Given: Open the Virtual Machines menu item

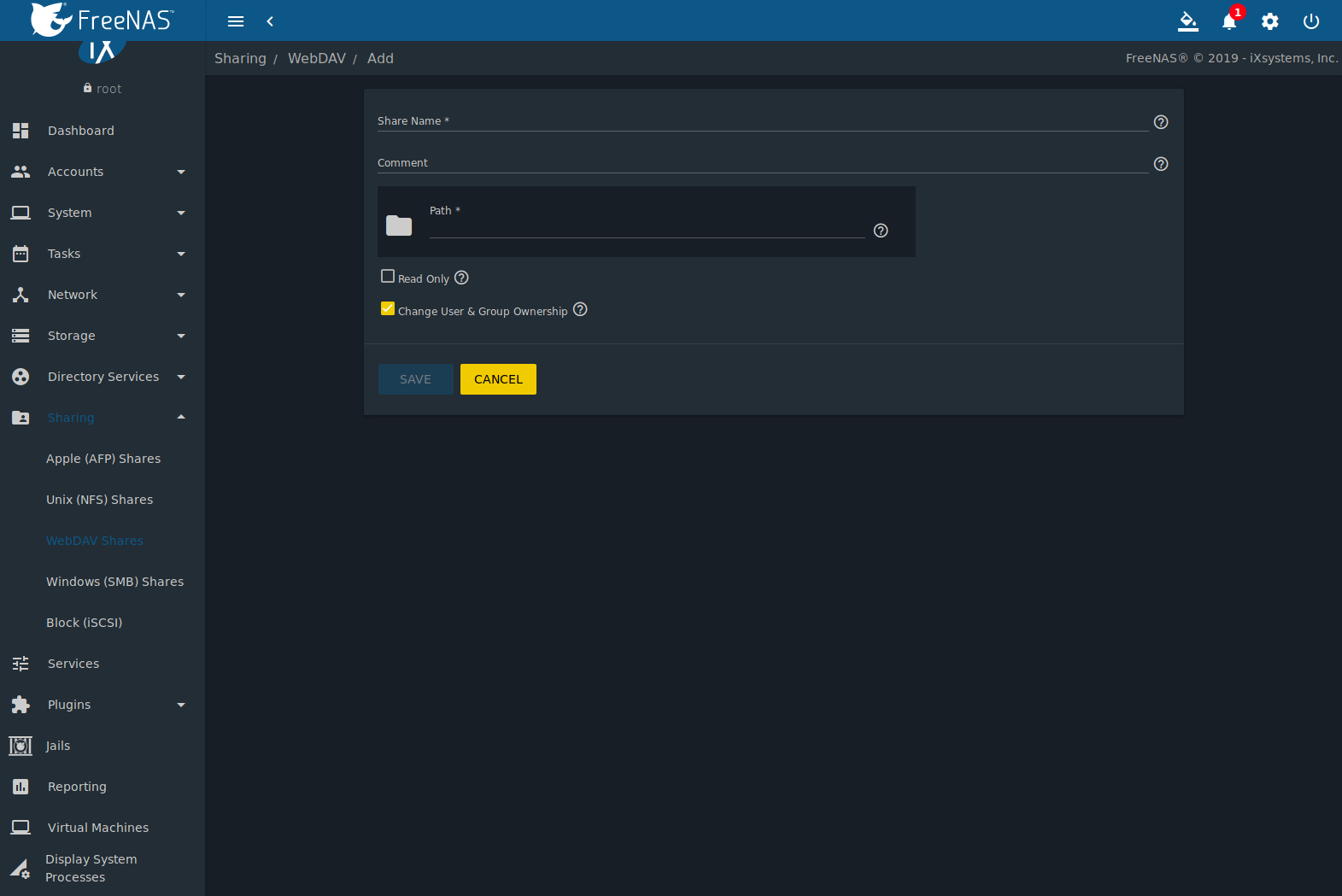Looking at the screenshot, I should (98, 828).
